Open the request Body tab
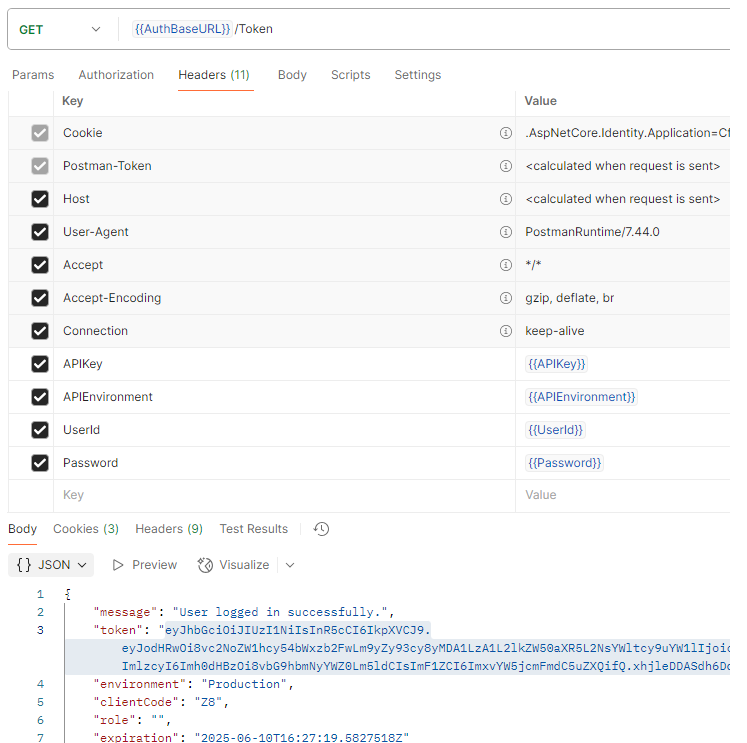The width and height of the screenshot is (747, 743). coord(292,75)
